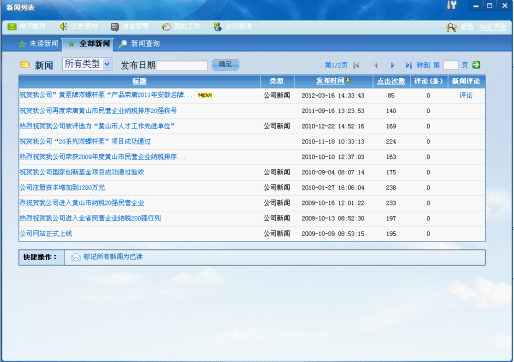Click the 确定 confirm button

coord(225,64)
